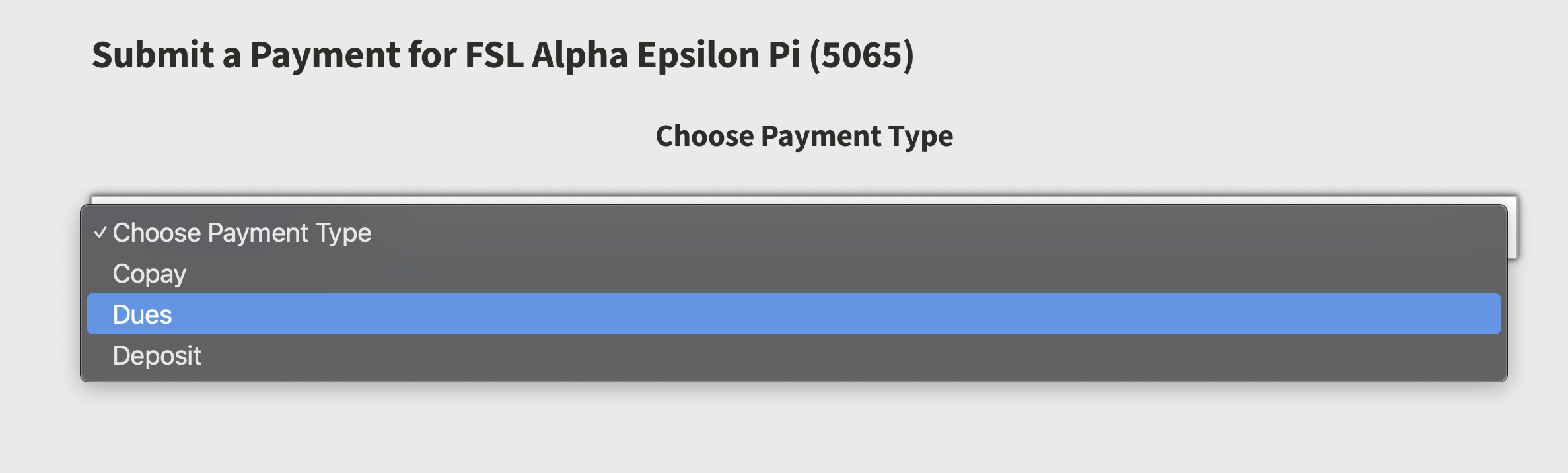
Task: Keep the default Choose Payment Type selection
Action: click(242, 233)
